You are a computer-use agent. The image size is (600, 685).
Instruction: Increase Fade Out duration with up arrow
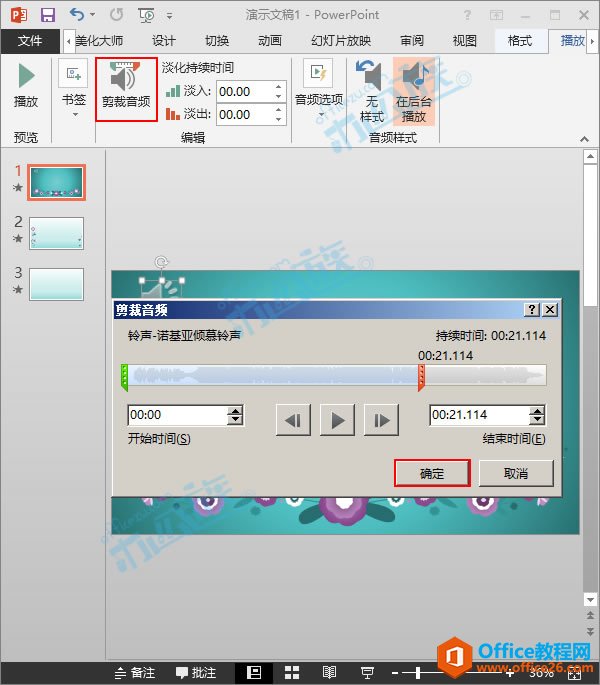coord(278,110)
